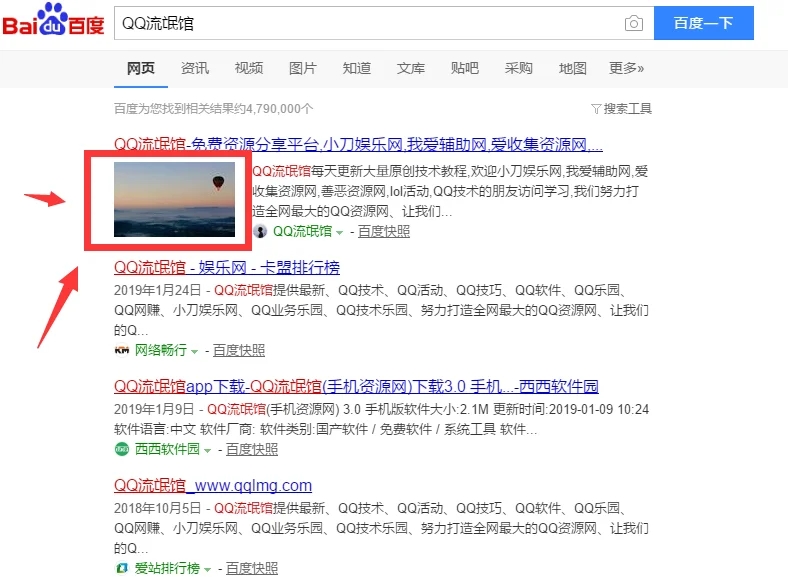Open result QQ流氓馆 - 娱乐网 - 卡盟排行榜
Screen dimensions: 788x577
[x=227, y=267]
